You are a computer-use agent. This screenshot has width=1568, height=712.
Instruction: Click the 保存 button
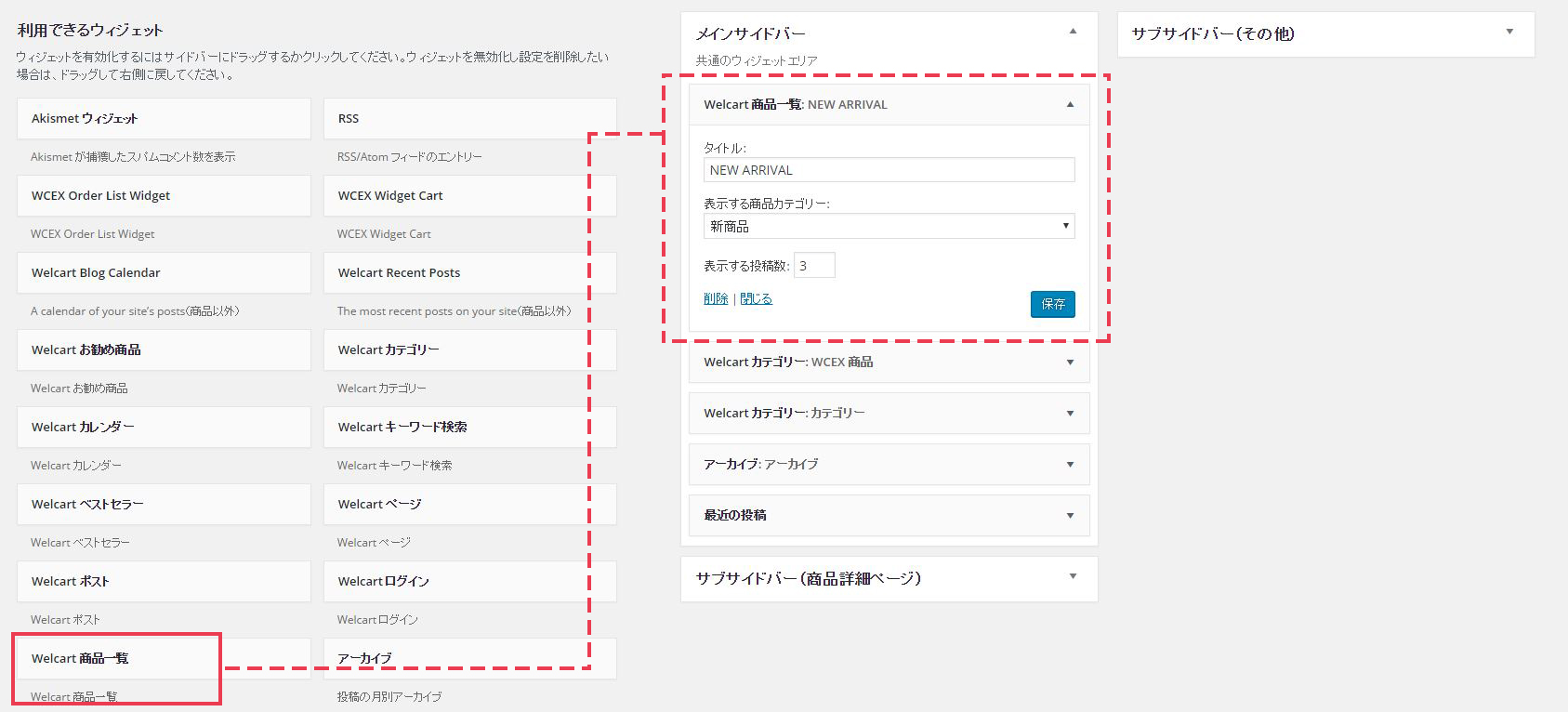[x=1053, y=304]
